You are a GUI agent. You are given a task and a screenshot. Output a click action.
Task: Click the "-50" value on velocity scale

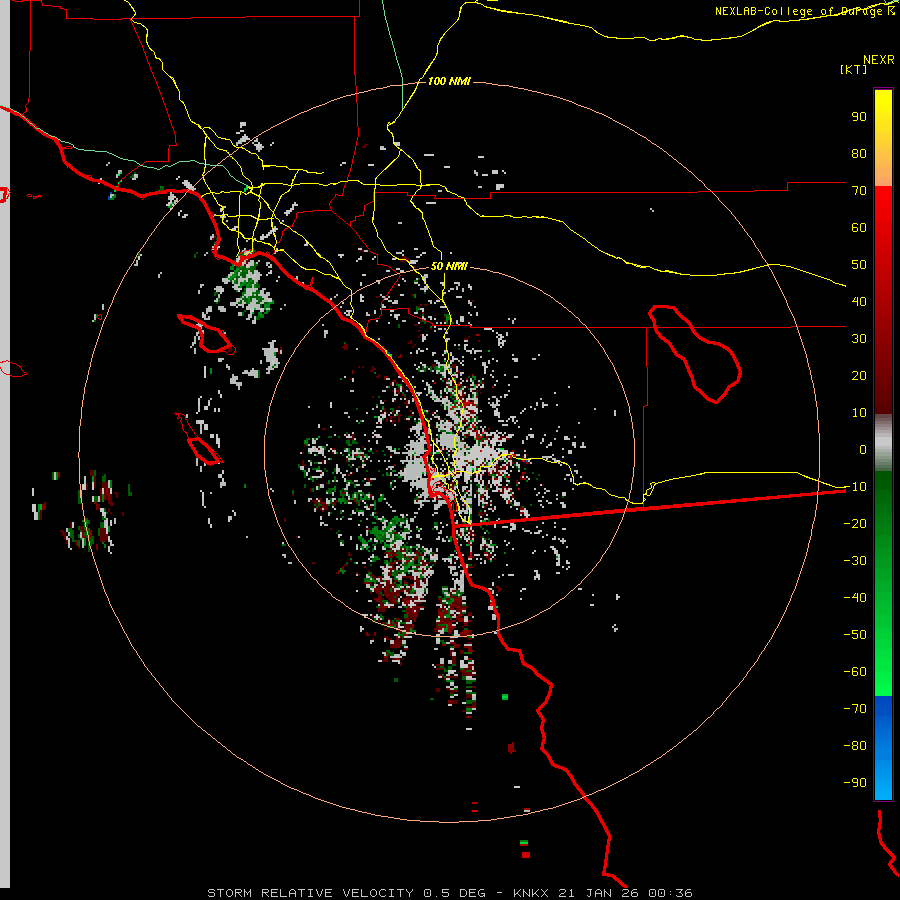(855, 635)
